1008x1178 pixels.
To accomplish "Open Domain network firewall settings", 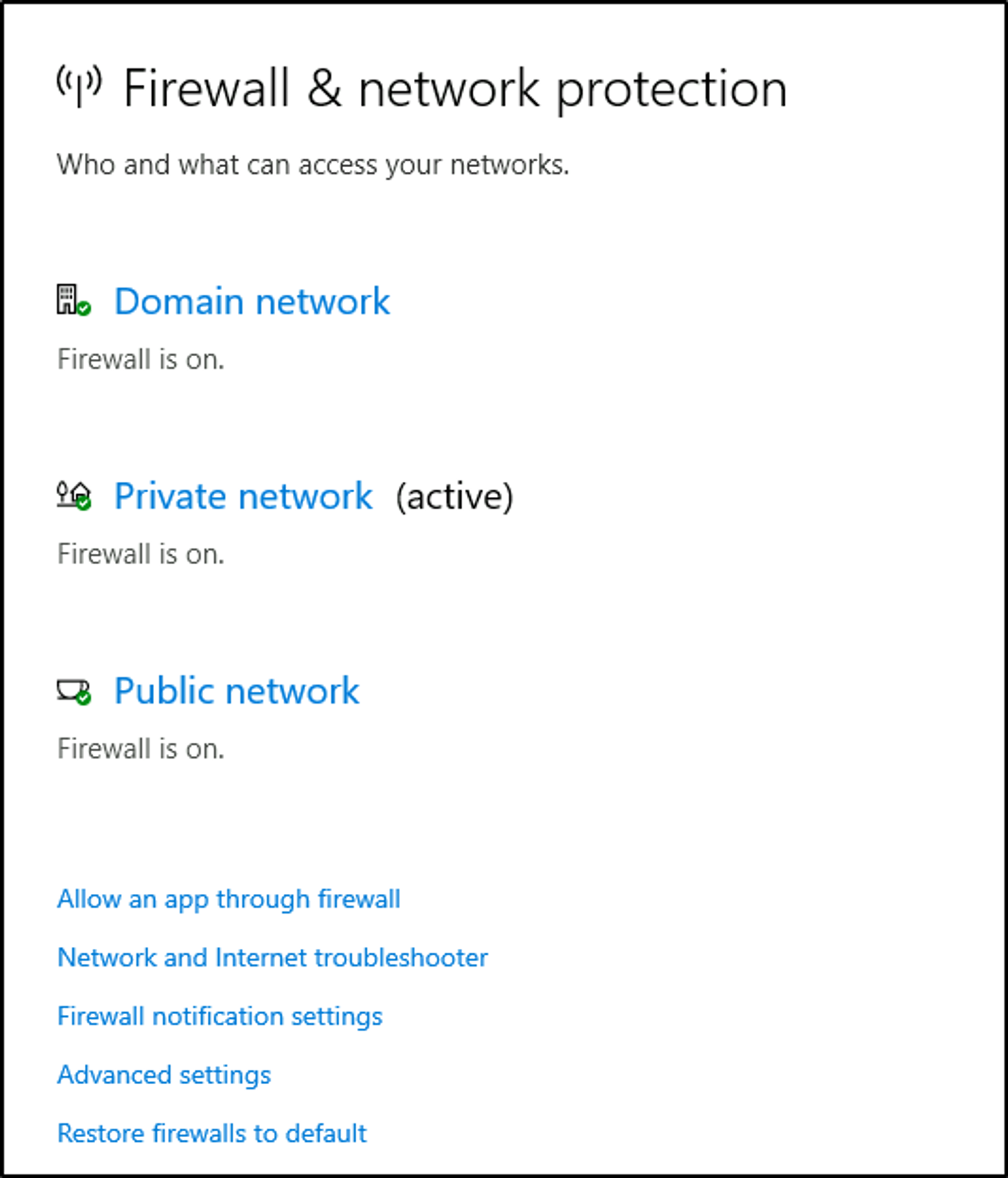I will tap(252, 301).
